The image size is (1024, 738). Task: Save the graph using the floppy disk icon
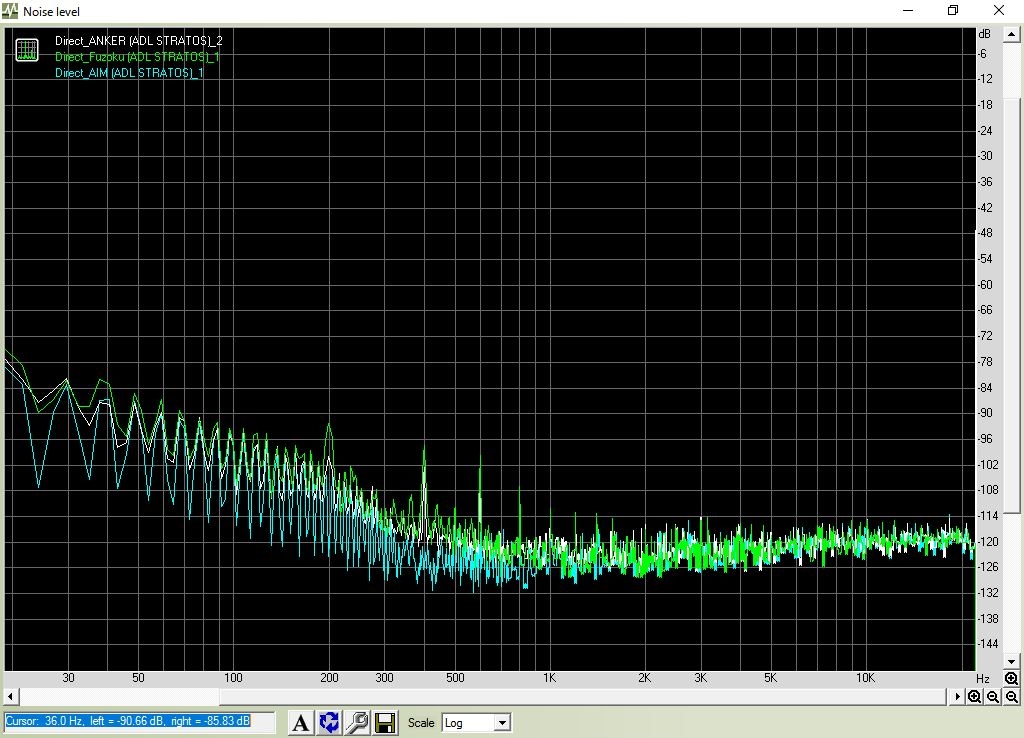coord(385,722)
